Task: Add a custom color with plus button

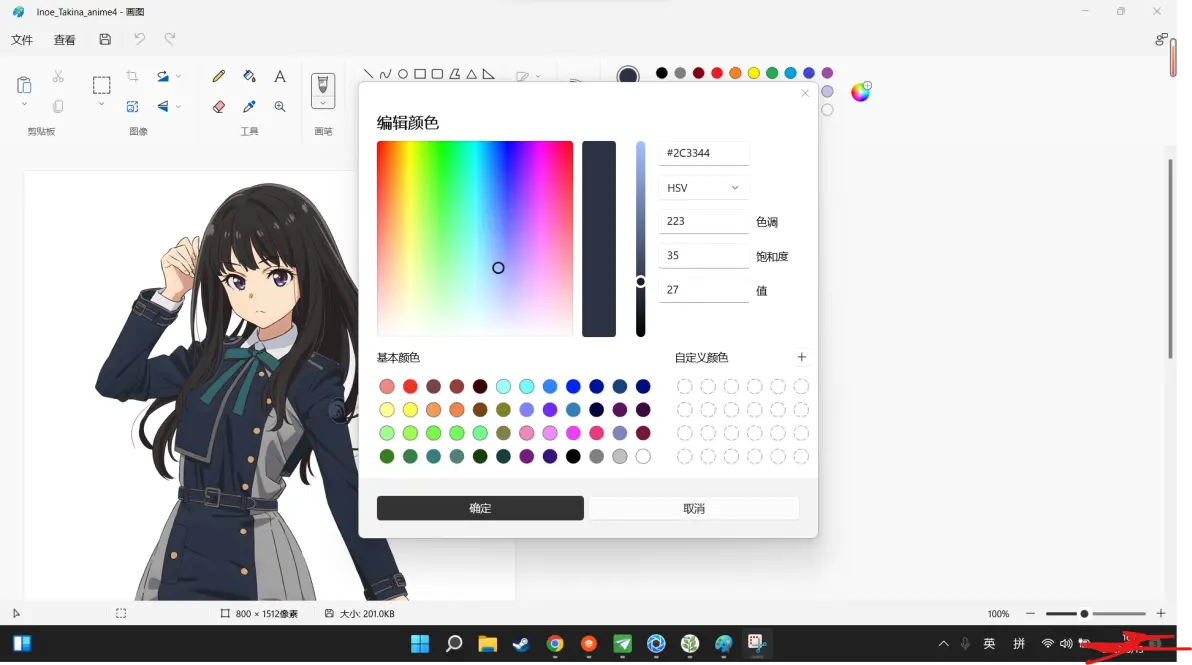Action: click(801, 357)
